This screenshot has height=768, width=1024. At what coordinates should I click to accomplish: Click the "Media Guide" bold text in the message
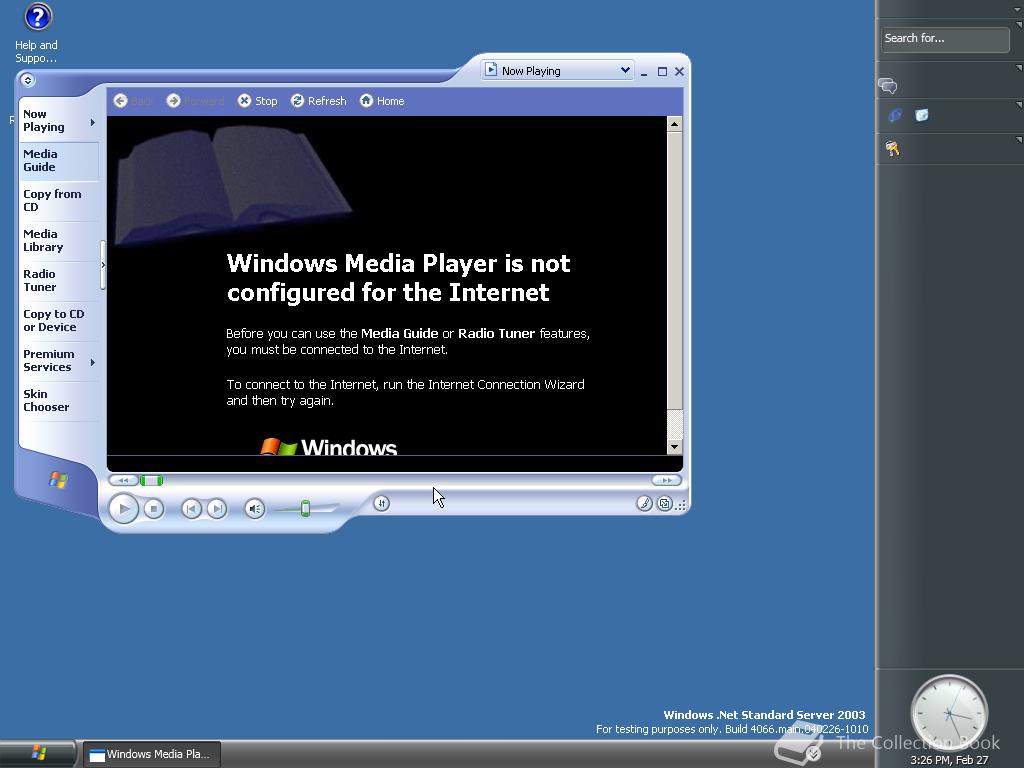click(399, 333)
